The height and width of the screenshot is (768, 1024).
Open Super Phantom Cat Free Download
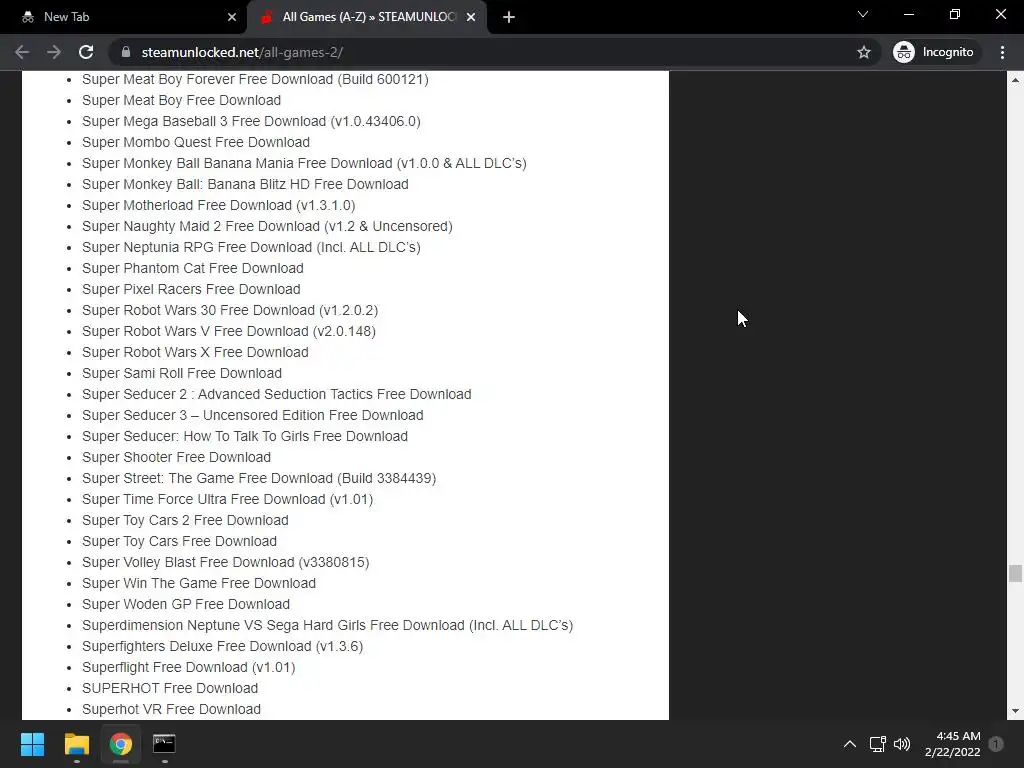click(193, 268)
